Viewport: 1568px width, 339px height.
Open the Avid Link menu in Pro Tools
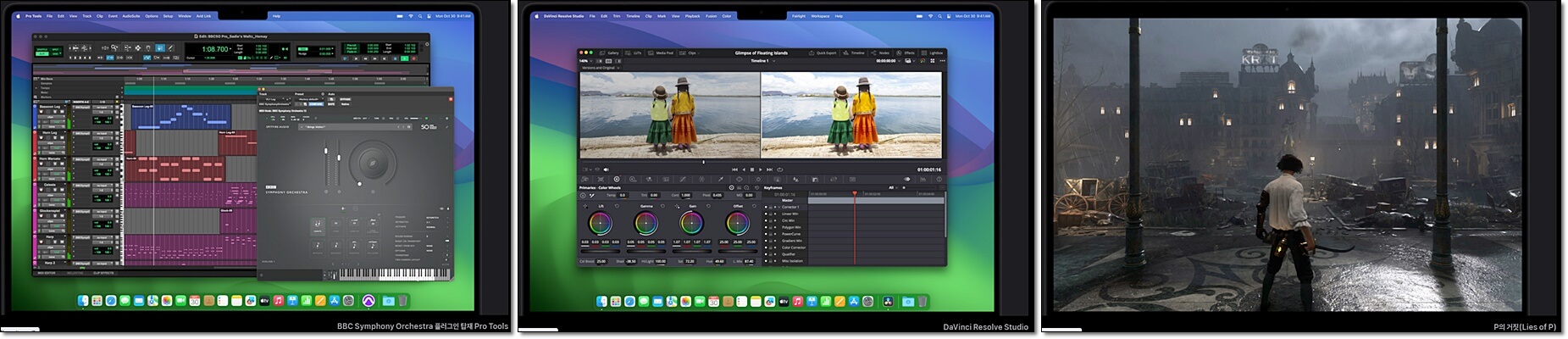coord(204,16)
